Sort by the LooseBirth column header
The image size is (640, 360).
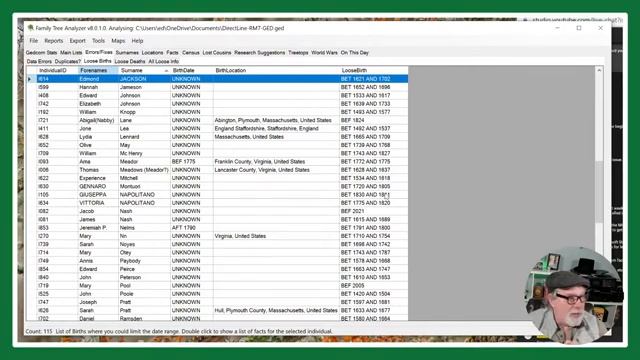click(x=373, y=70)
